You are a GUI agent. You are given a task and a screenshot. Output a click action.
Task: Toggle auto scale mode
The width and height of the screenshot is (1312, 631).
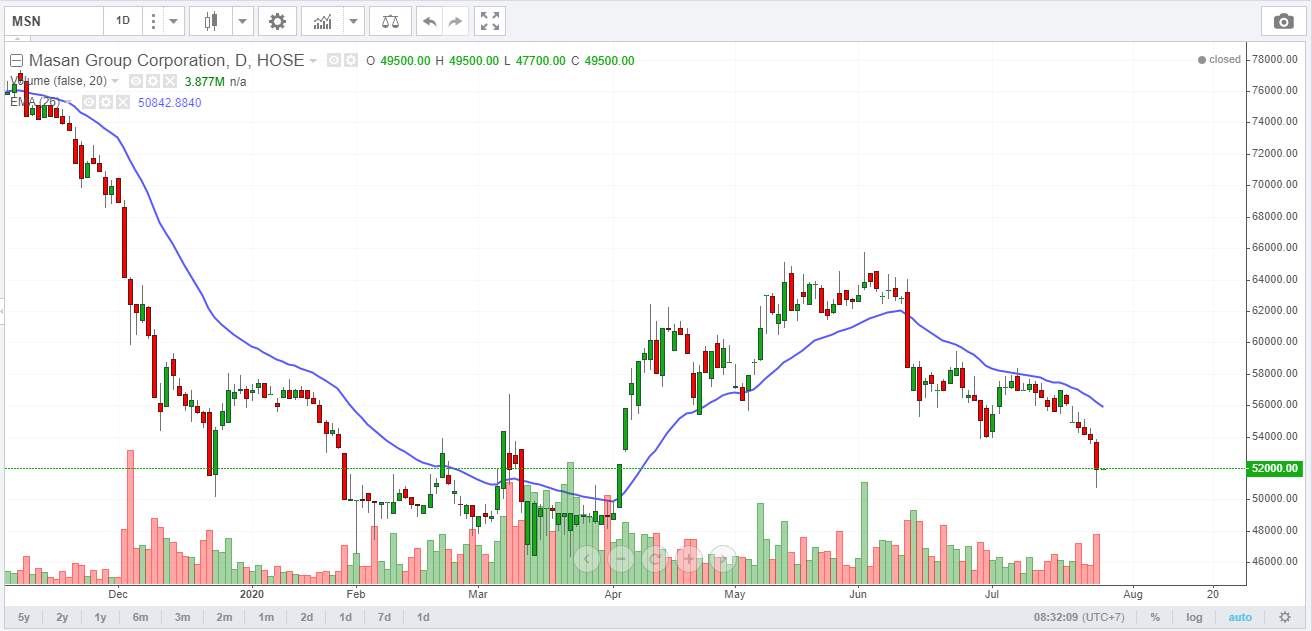1239,617
